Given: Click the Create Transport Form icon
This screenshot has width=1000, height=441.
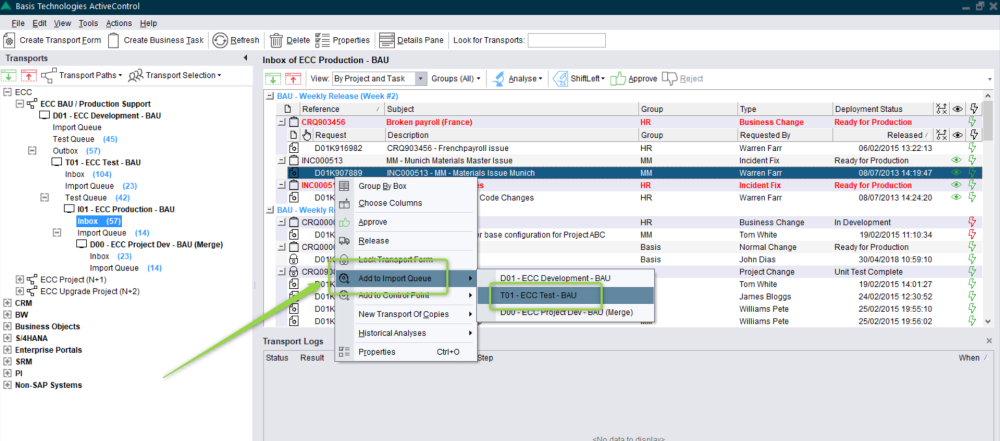Looking at the screenshot, I should (10, 40).
